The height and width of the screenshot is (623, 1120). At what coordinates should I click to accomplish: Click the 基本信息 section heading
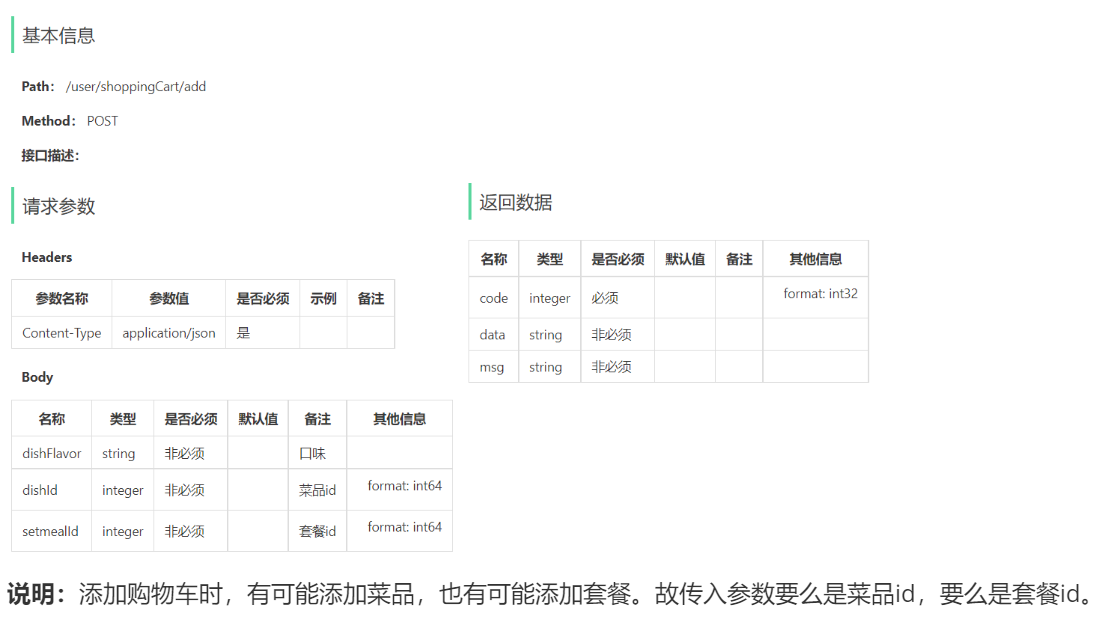tap(59, 36)
